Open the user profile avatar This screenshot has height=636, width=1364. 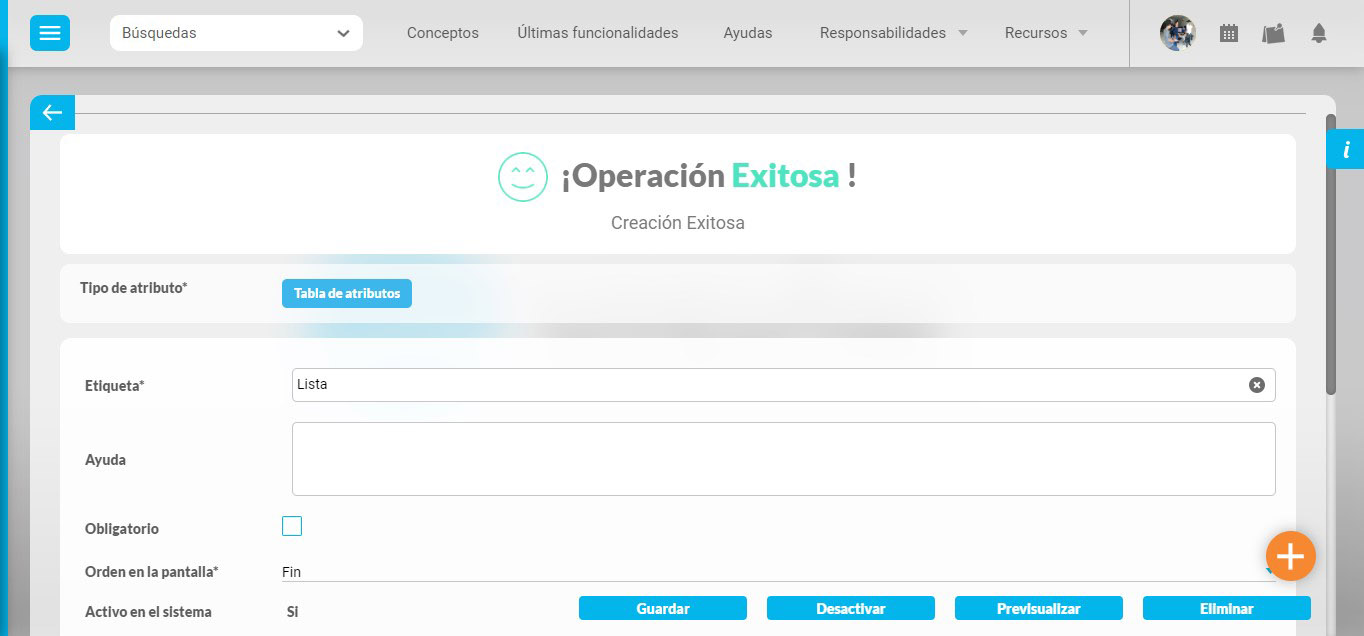(x=1177, y=33)
